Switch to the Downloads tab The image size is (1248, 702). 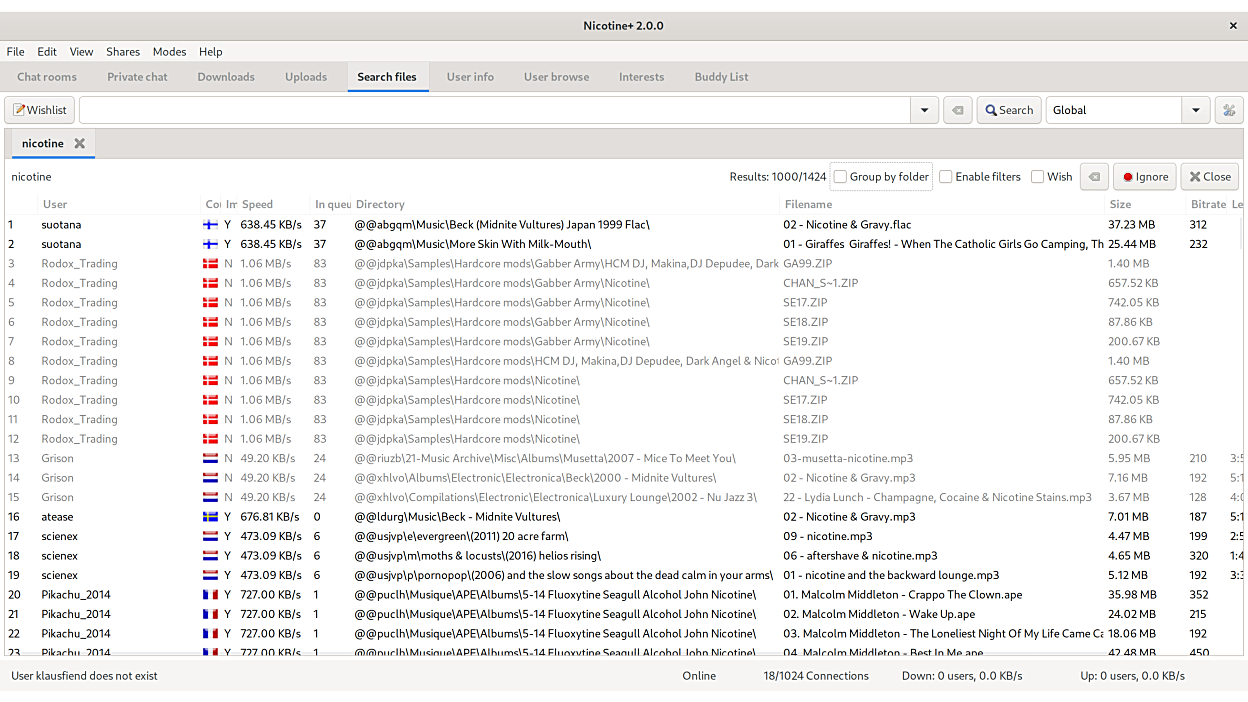[x=226, y=77]
